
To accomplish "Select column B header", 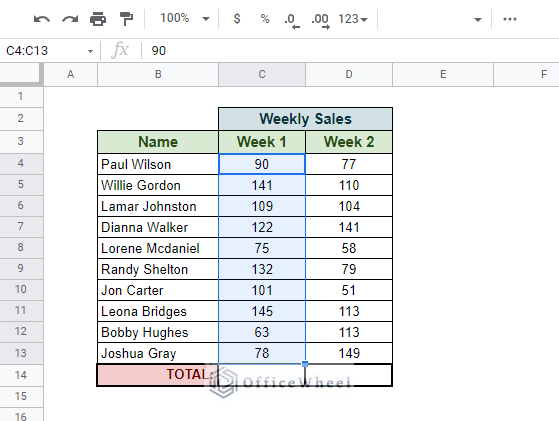I will [x=158, y=74].
